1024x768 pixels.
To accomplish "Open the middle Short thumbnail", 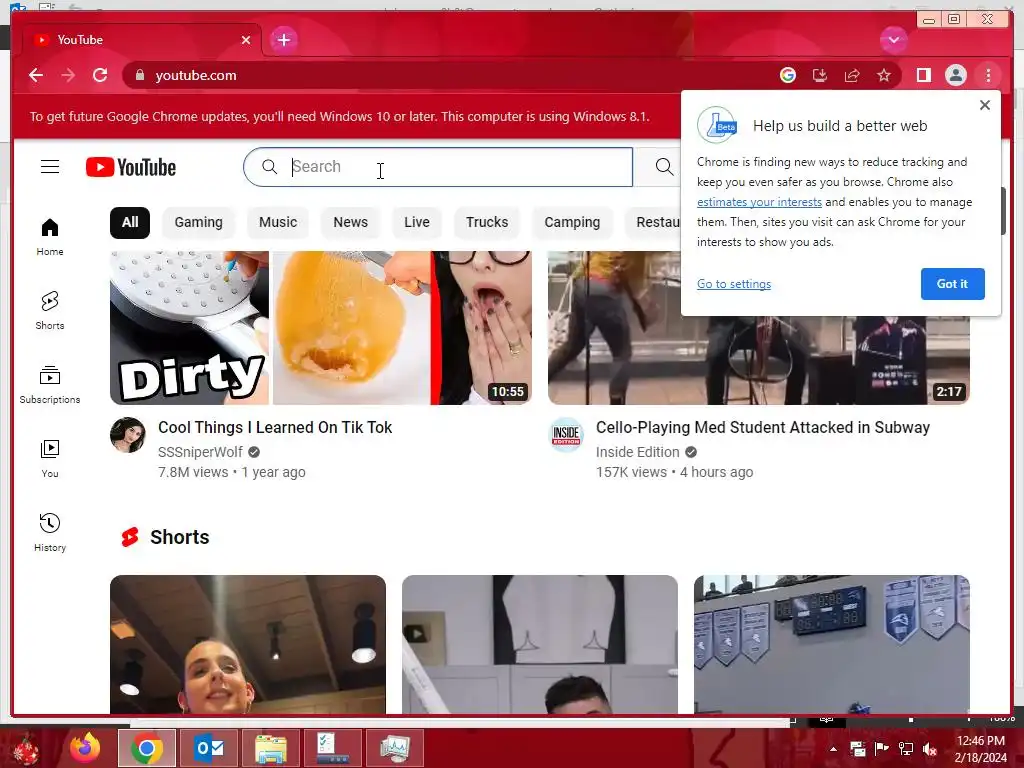I will 539,645.
